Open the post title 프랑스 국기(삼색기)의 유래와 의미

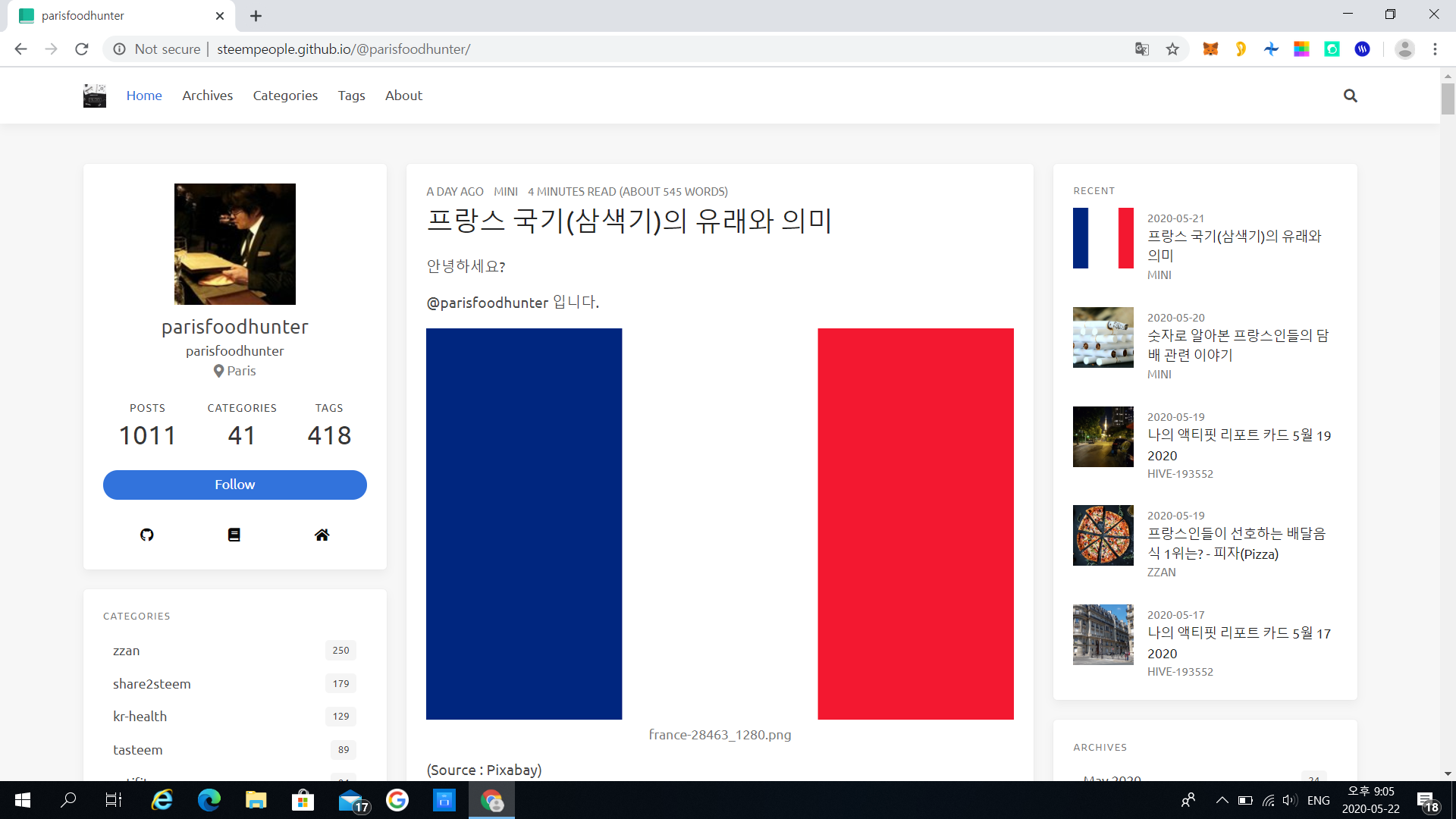[629, 221]
